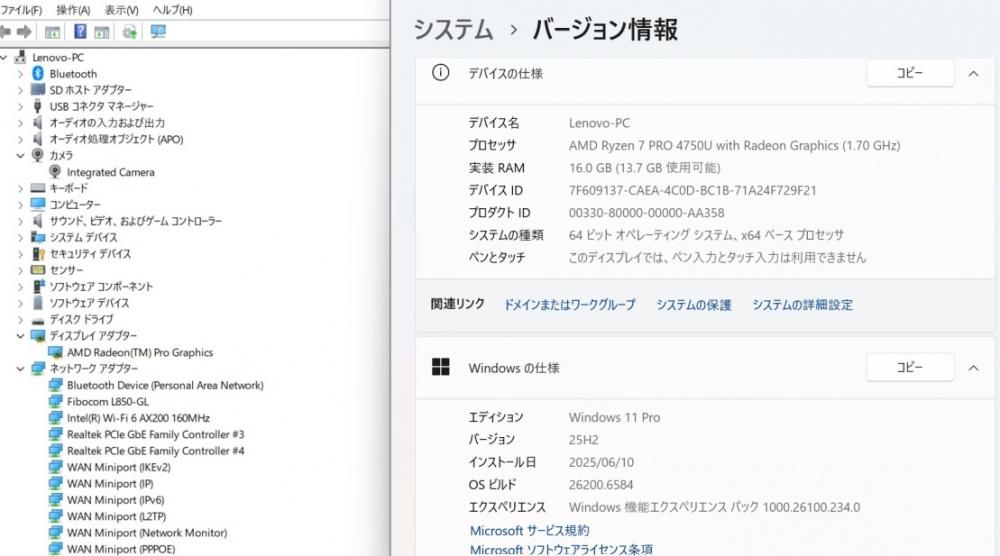The image size is (1000, 556).
Task: Click the Integrated Camera device icon
Action: point(55,172)
